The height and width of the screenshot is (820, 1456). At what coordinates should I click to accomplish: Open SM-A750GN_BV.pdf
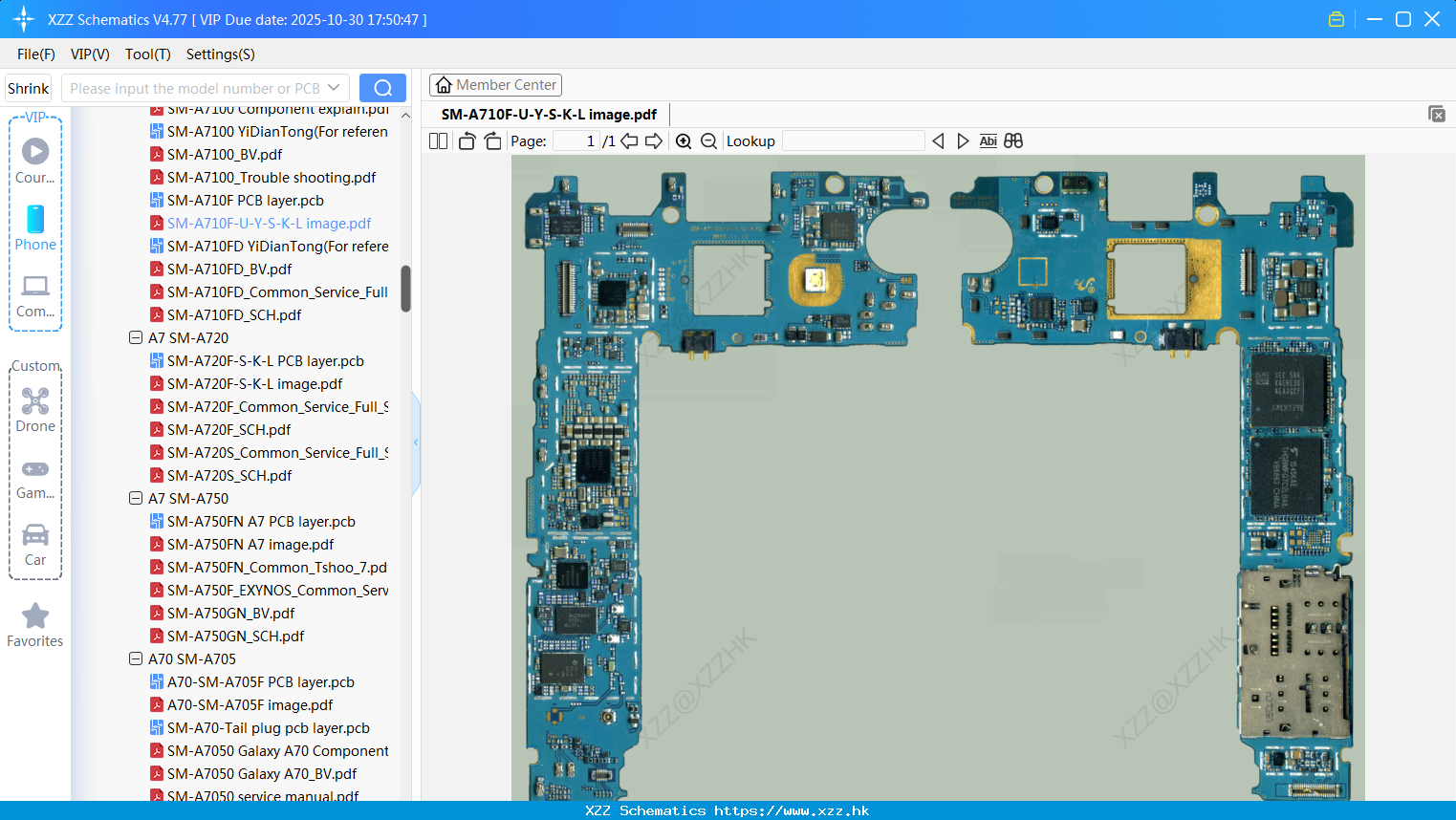click(x=231, y=613)
